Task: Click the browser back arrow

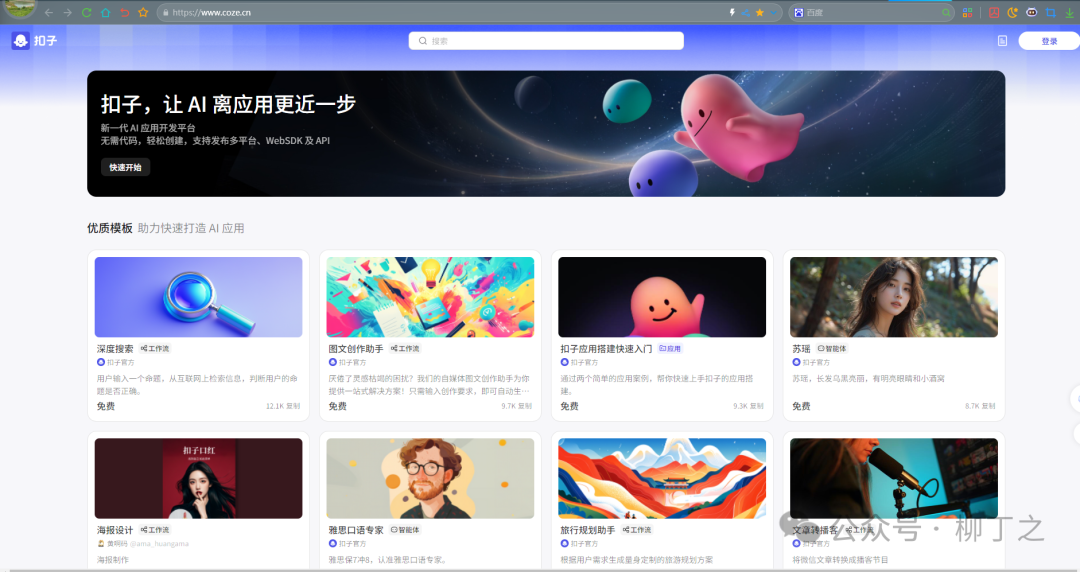Action: click(x=49, y=12)
